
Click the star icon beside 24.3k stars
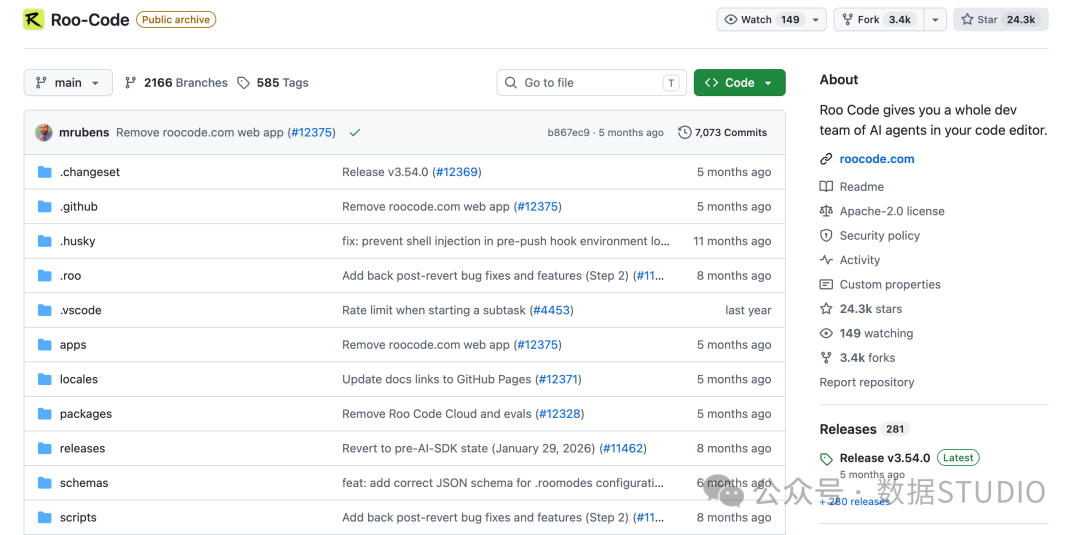826,309
